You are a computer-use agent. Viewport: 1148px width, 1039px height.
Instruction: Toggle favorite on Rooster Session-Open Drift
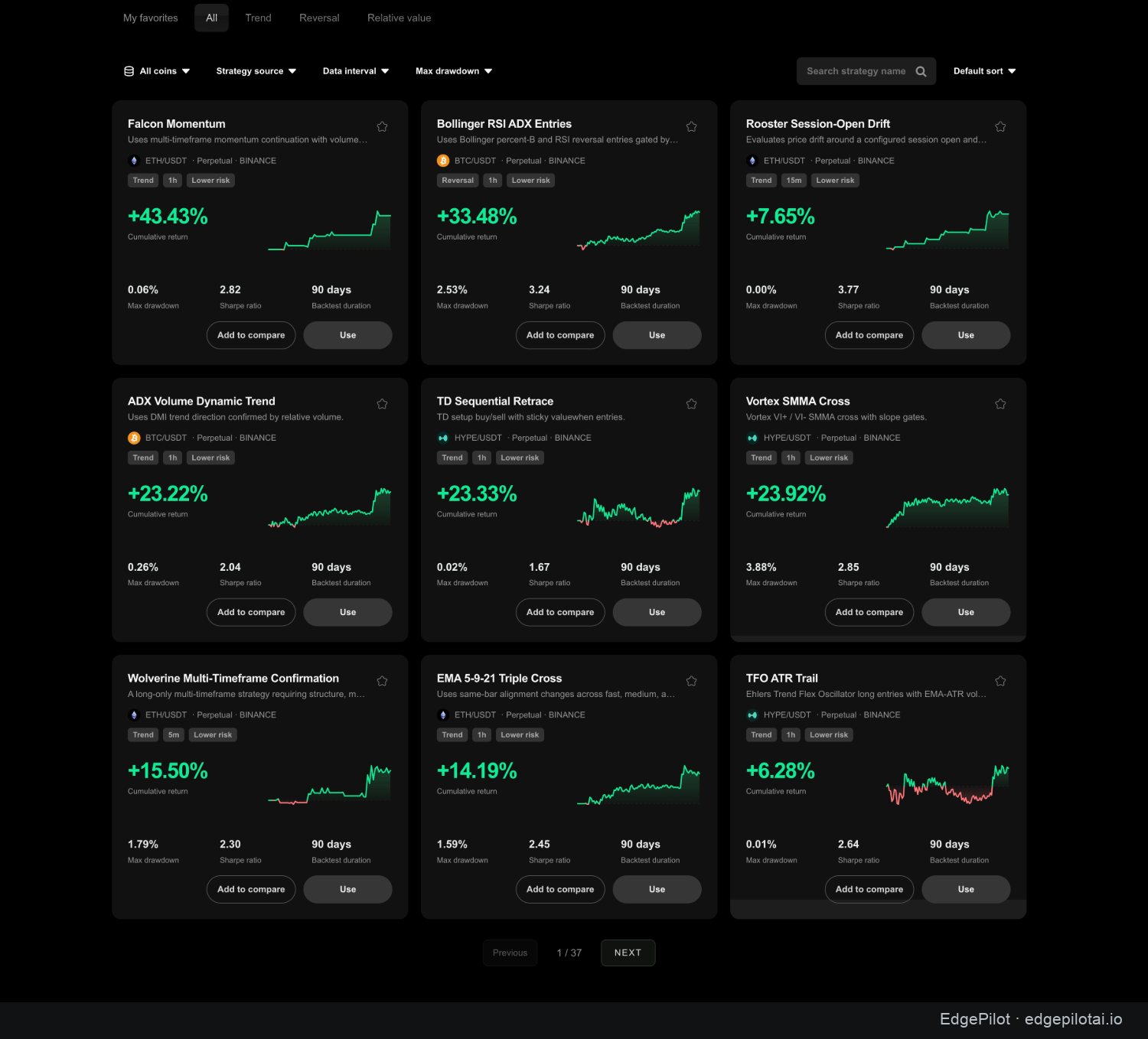(1000, 126)
